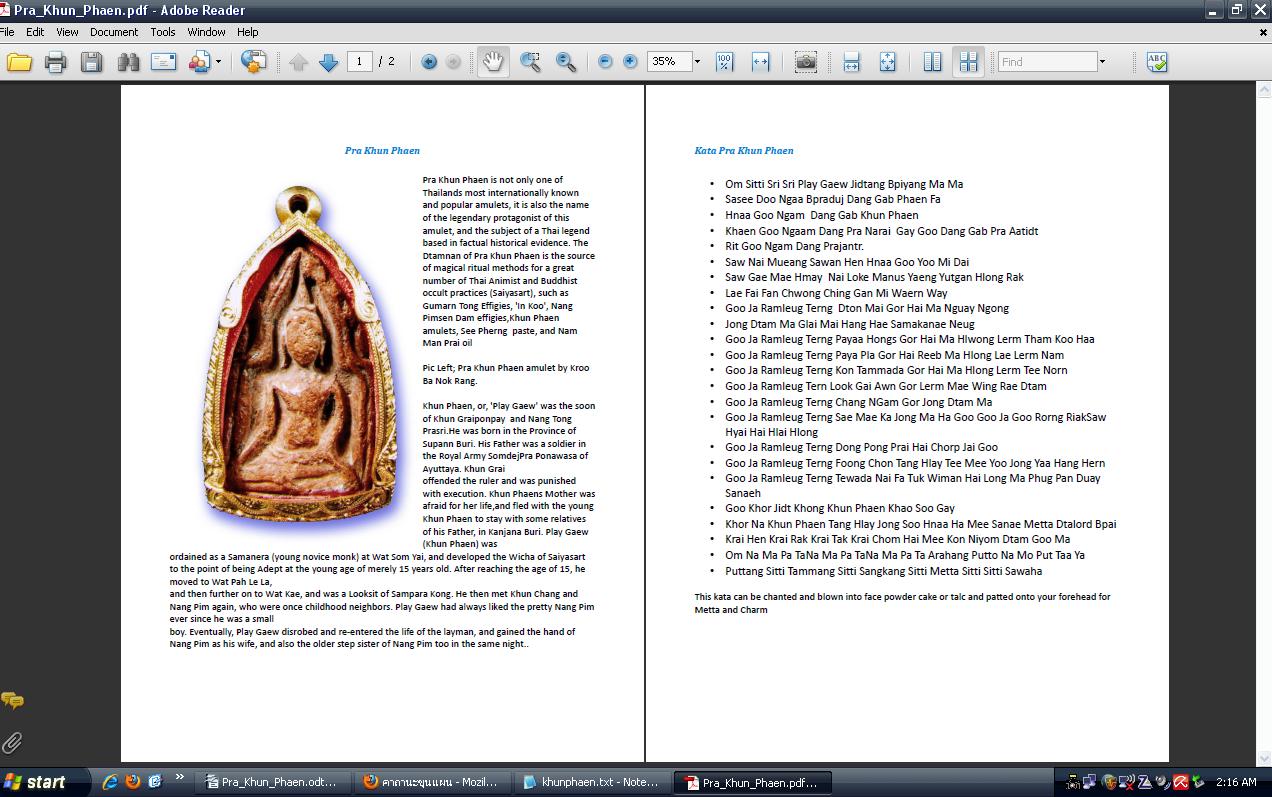This screenshot has width=1272, height=797.
Task: Click the E-mail envelope icon
Action: [x=164, y=62]
